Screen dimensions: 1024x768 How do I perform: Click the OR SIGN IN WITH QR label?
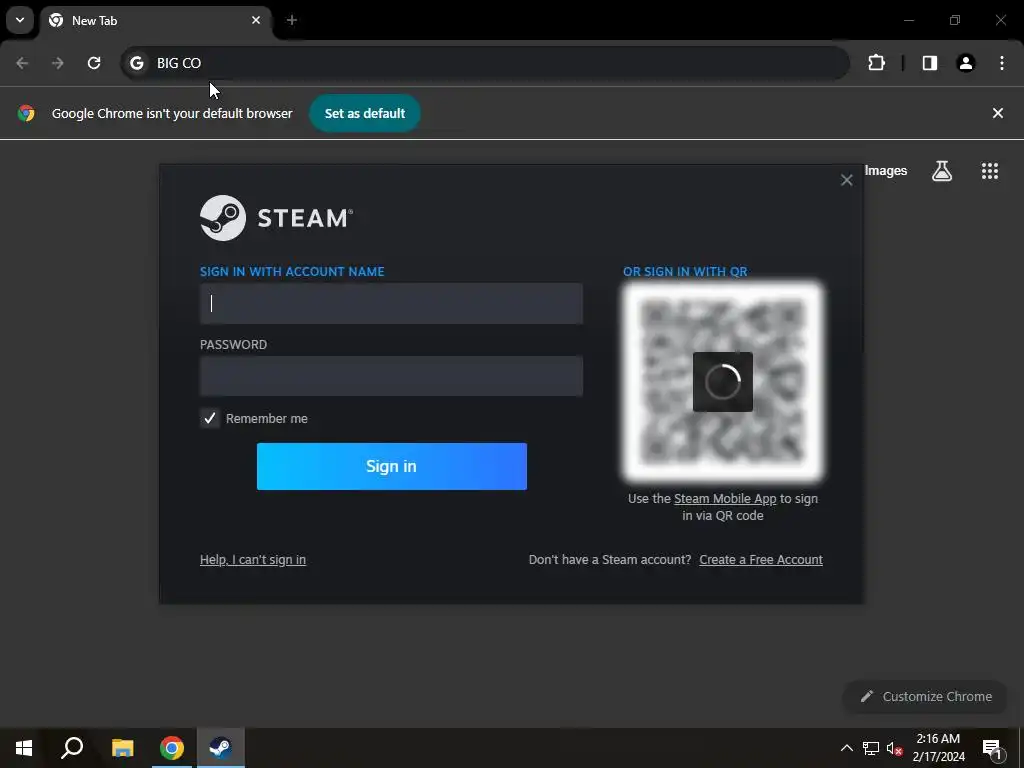[685, 272]
